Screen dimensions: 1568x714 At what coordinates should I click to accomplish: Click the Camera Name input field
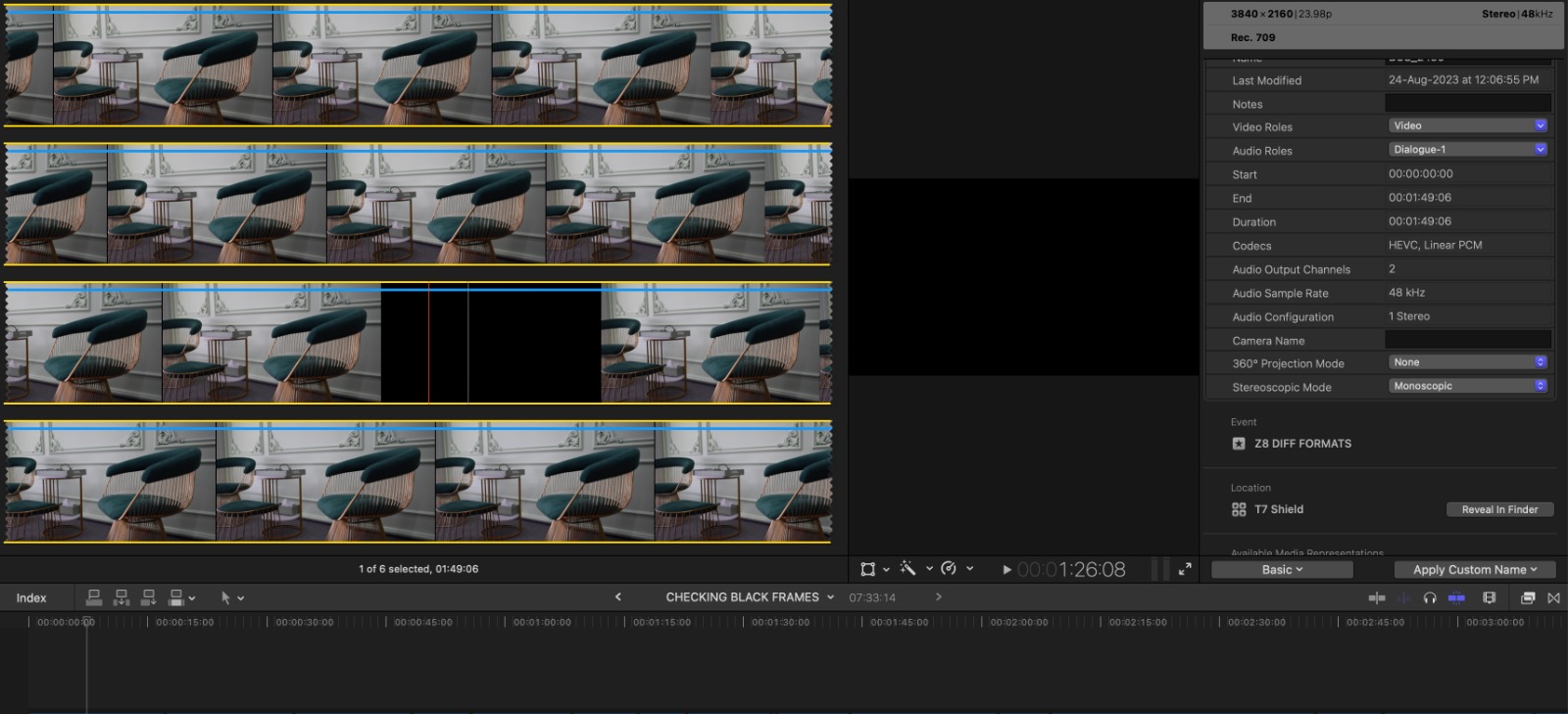pyautogui.click(x=1468, y=339)
